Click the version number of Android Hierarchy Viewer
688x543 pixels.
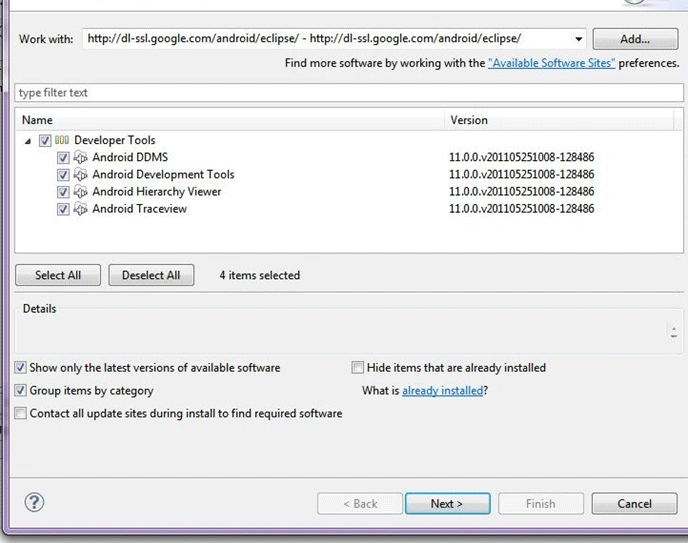(521, 192)
